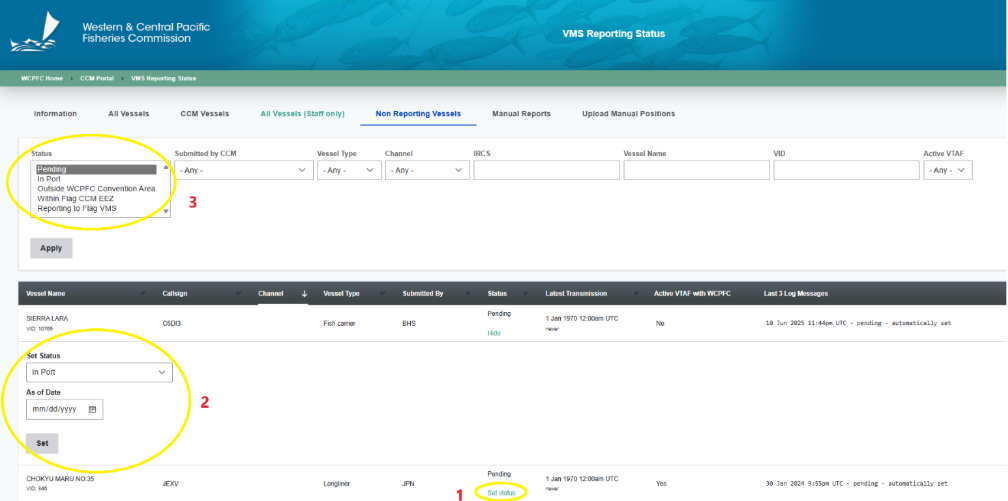
Task: Select Pending in the Status list
Action: (96, 170)
